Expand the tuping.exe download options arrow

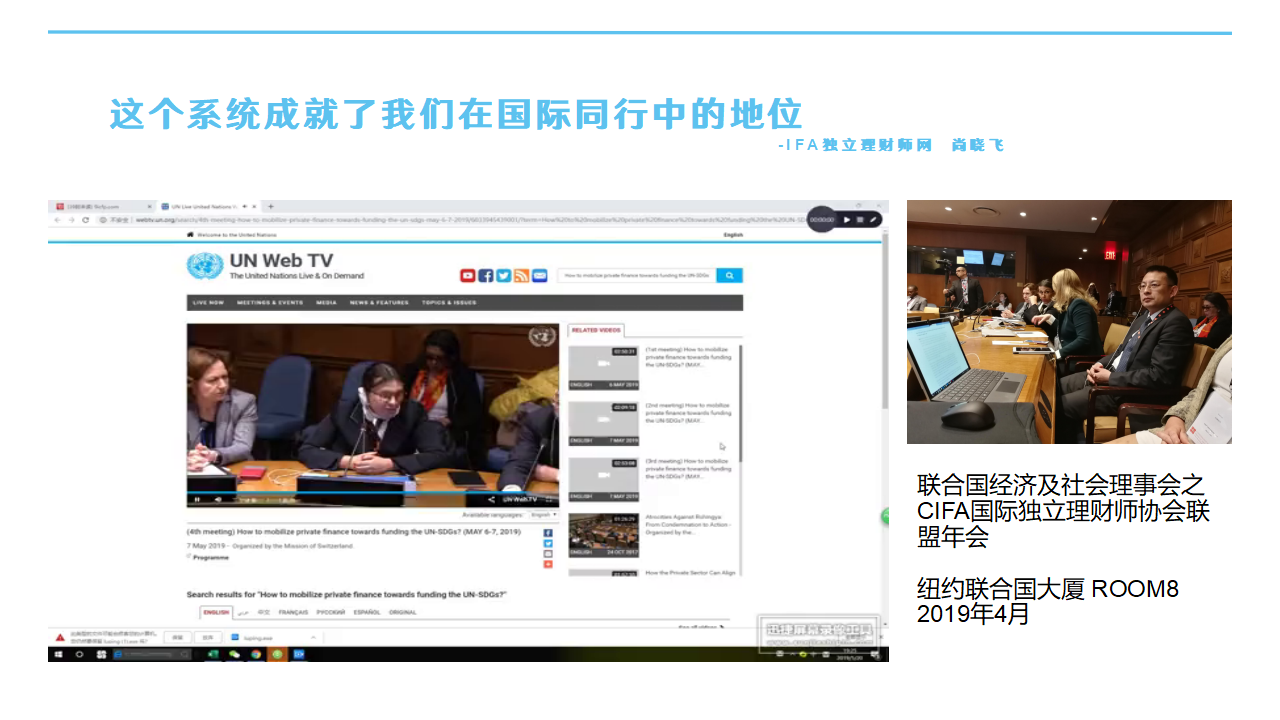pos(312,637)
